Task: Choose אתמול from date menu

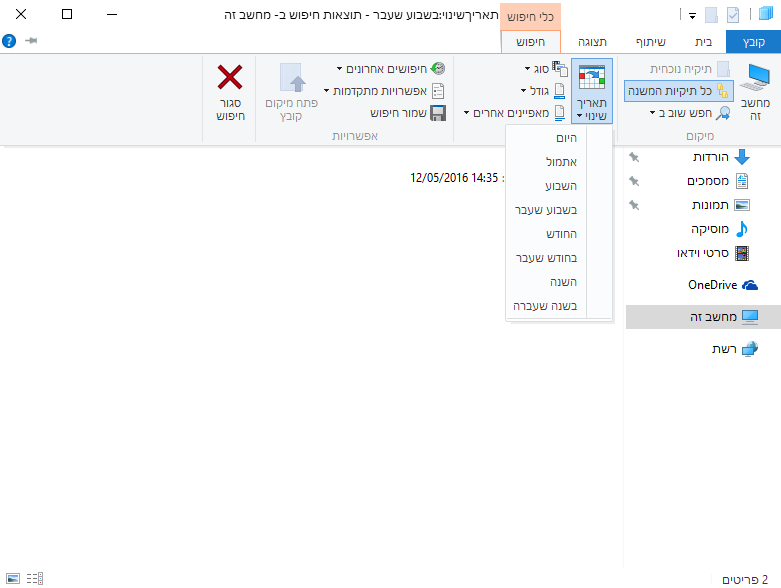Action: coord(559,162)
